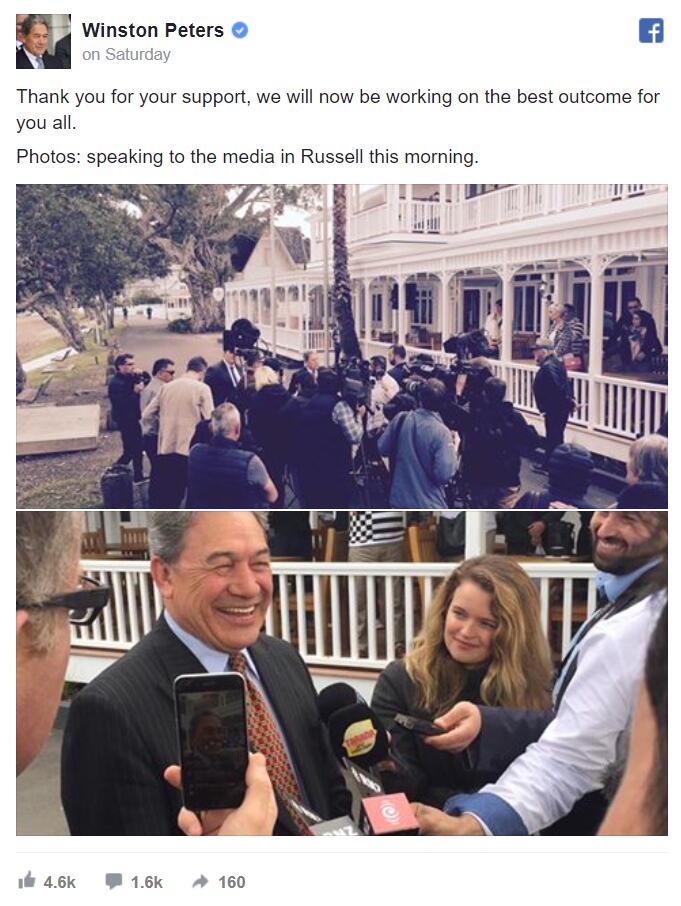
Task: View the 4.6k likes count
Action: [59, 882]
